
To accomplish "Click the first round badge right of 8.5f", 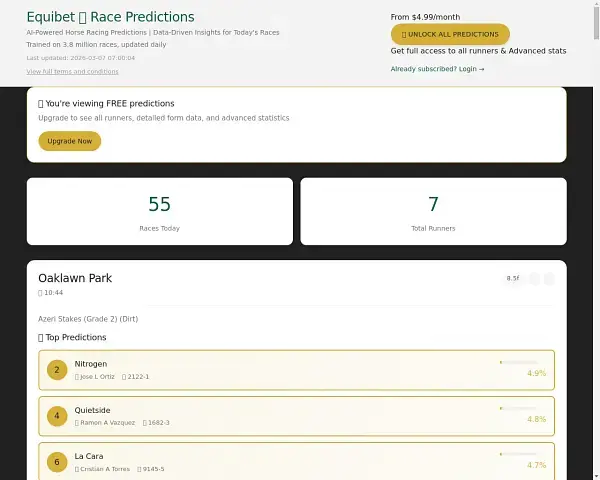I will coord(535,278).
